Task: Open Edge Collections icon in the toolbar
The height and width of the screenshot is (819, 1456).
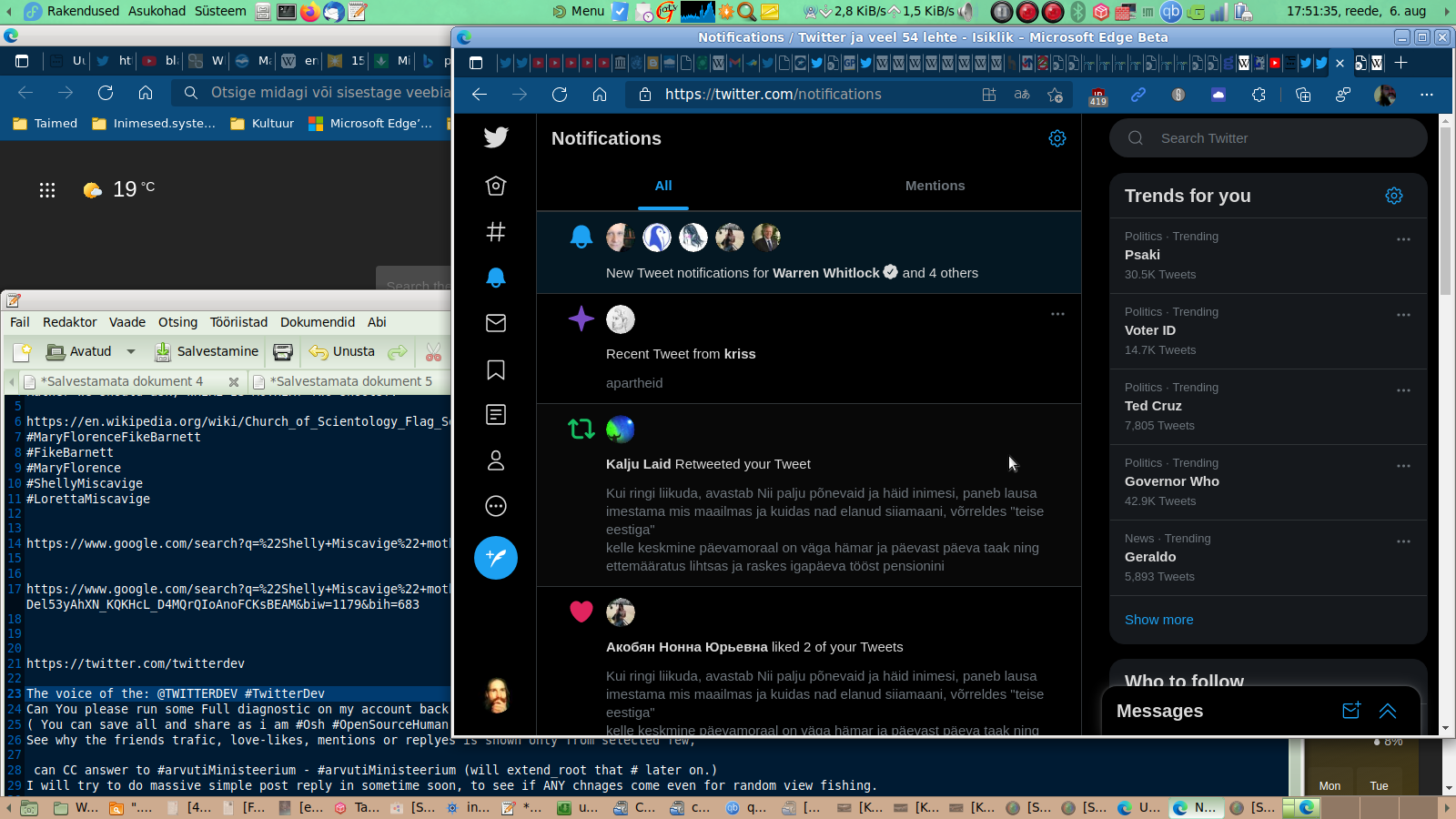Action: (x=1303, y=94)
